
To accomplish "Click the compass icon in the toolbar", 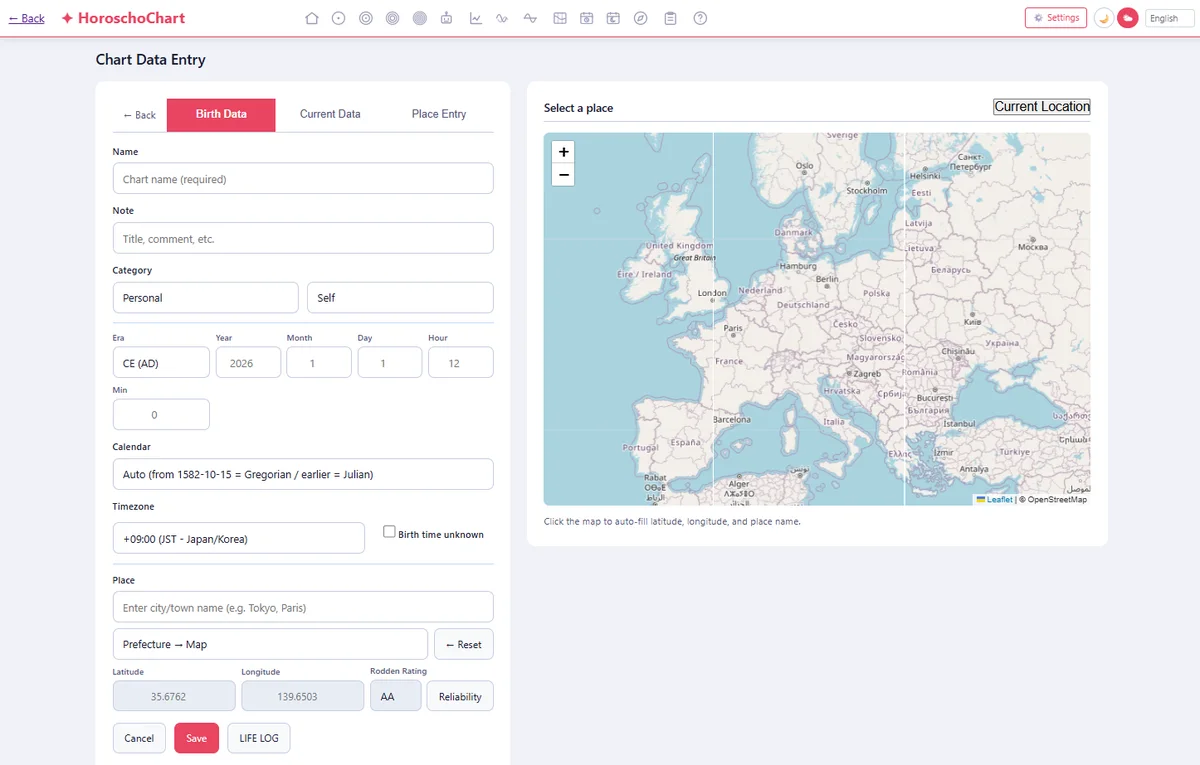I will 641,18.
